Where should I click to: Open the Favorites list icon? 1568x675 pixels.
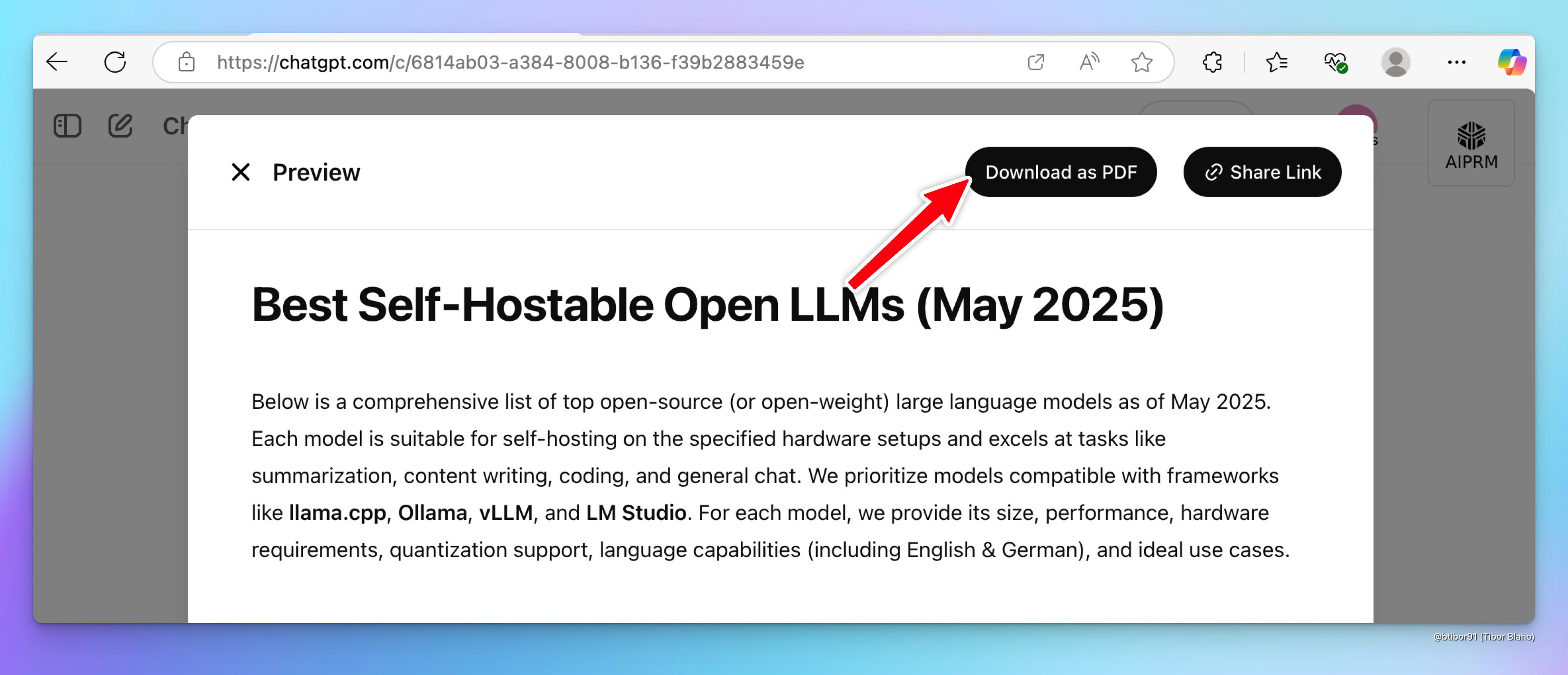click(x=1276, y=62)
